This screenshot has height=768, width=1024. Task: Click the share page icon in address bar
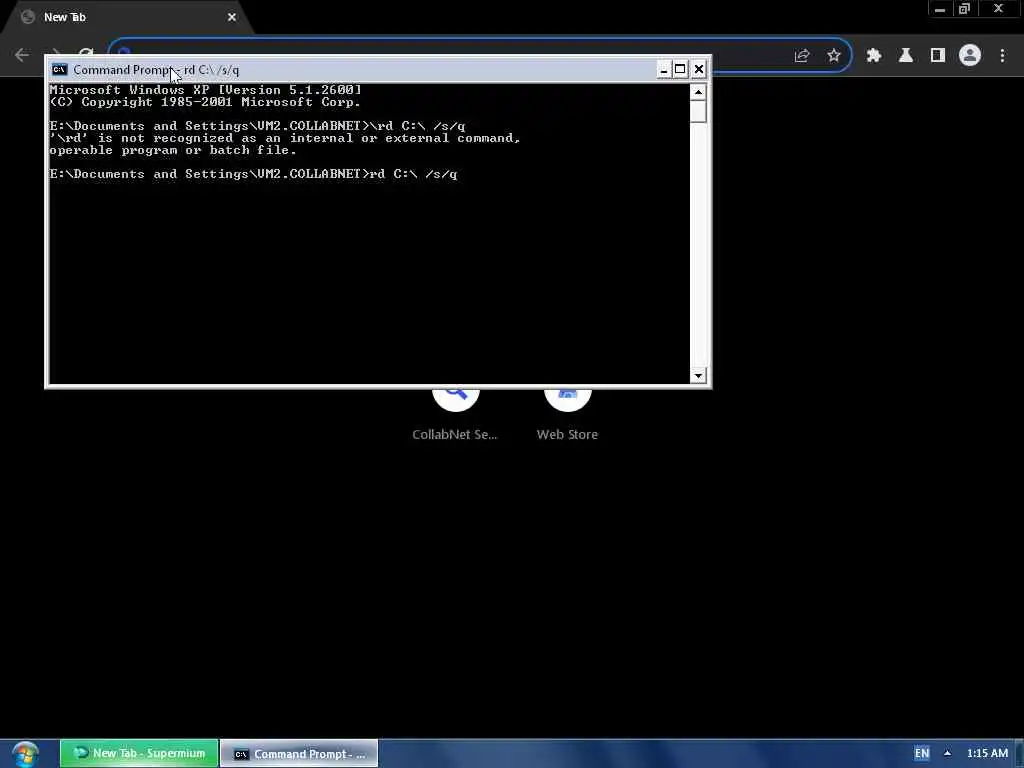(802, 56)
